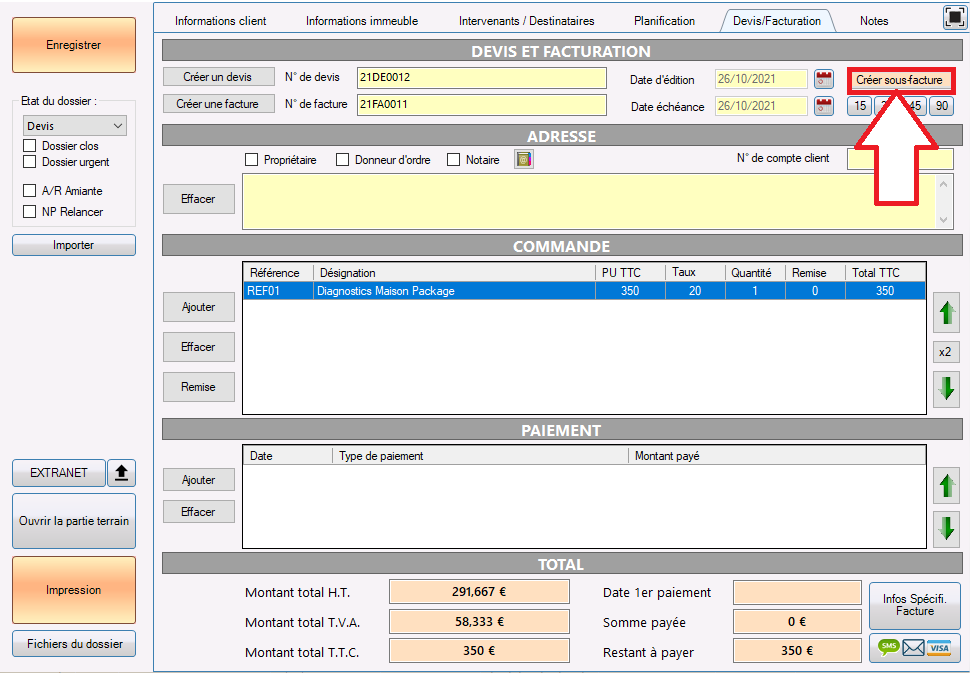This screenshot has width=970, height=673.
Task: Switch to the Planification tab
Action: pyautogui.click(x=664, y=21)
